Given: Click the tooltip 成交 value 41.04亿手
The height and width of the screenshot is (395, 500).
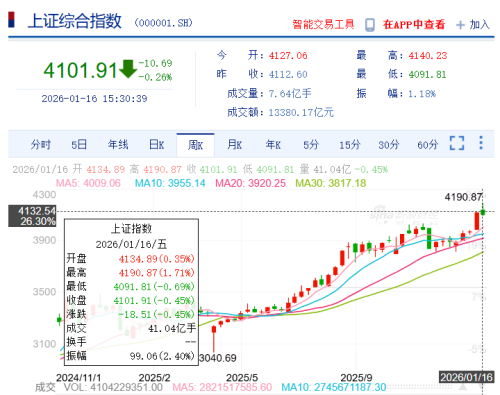Looking at the screenshot, I should (x=172, y=329).
